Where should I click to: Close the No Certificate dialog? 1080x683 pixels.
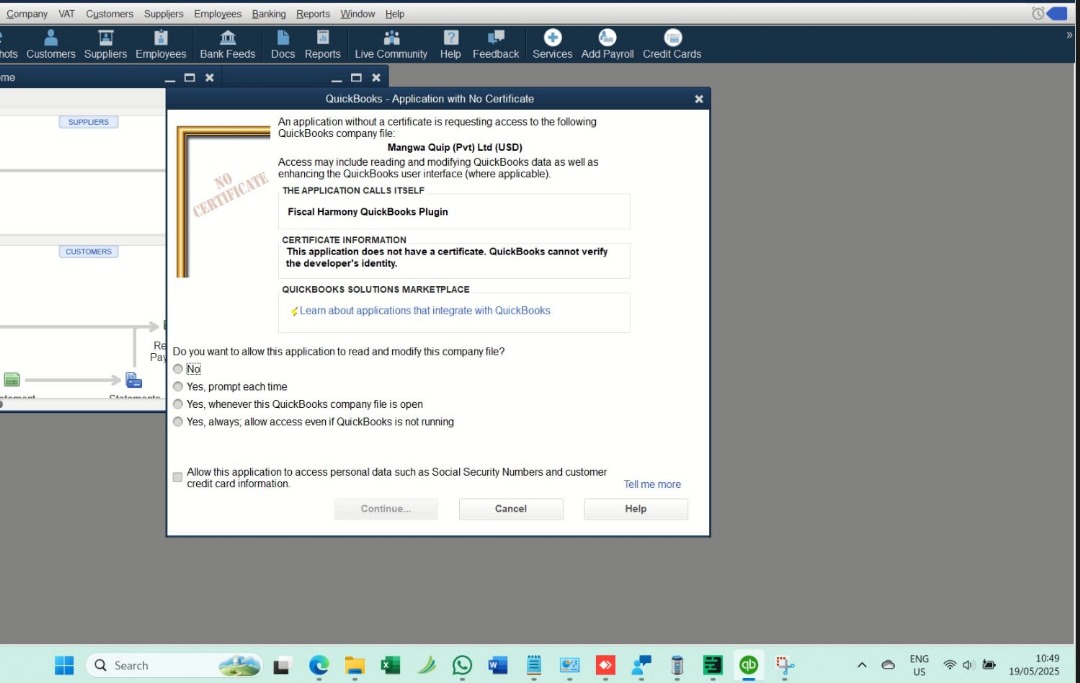pos(698,99)
